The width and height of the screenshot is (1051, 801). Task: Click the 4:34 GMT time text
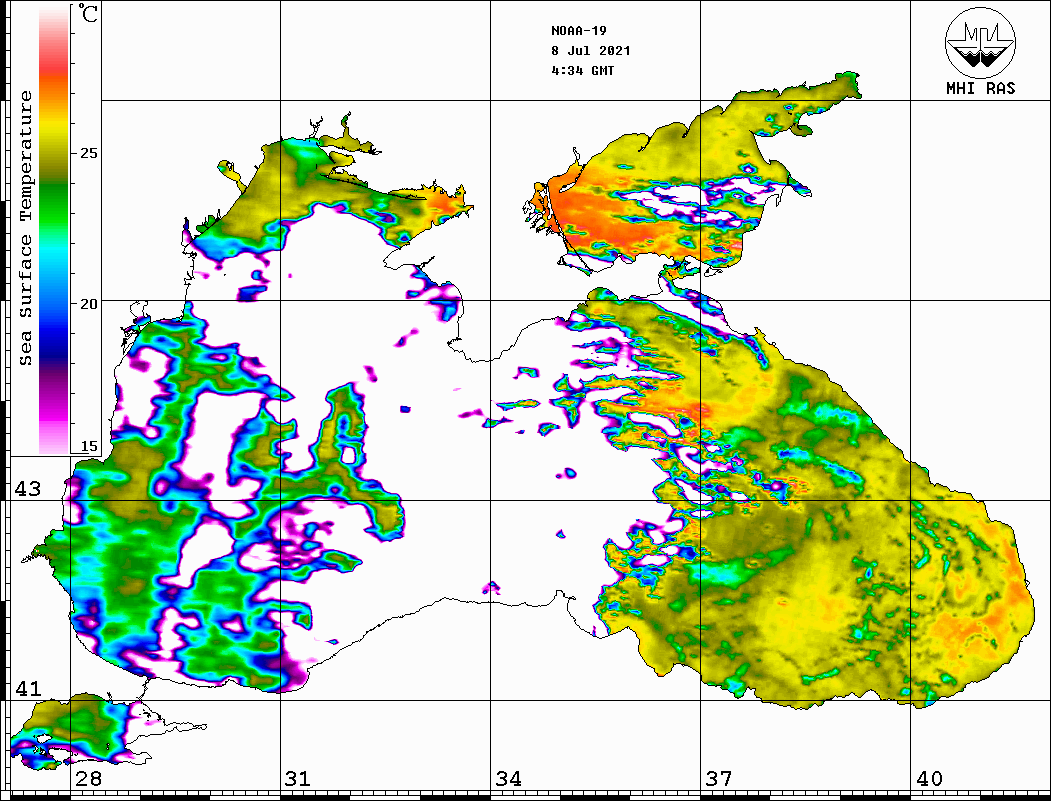582,70
